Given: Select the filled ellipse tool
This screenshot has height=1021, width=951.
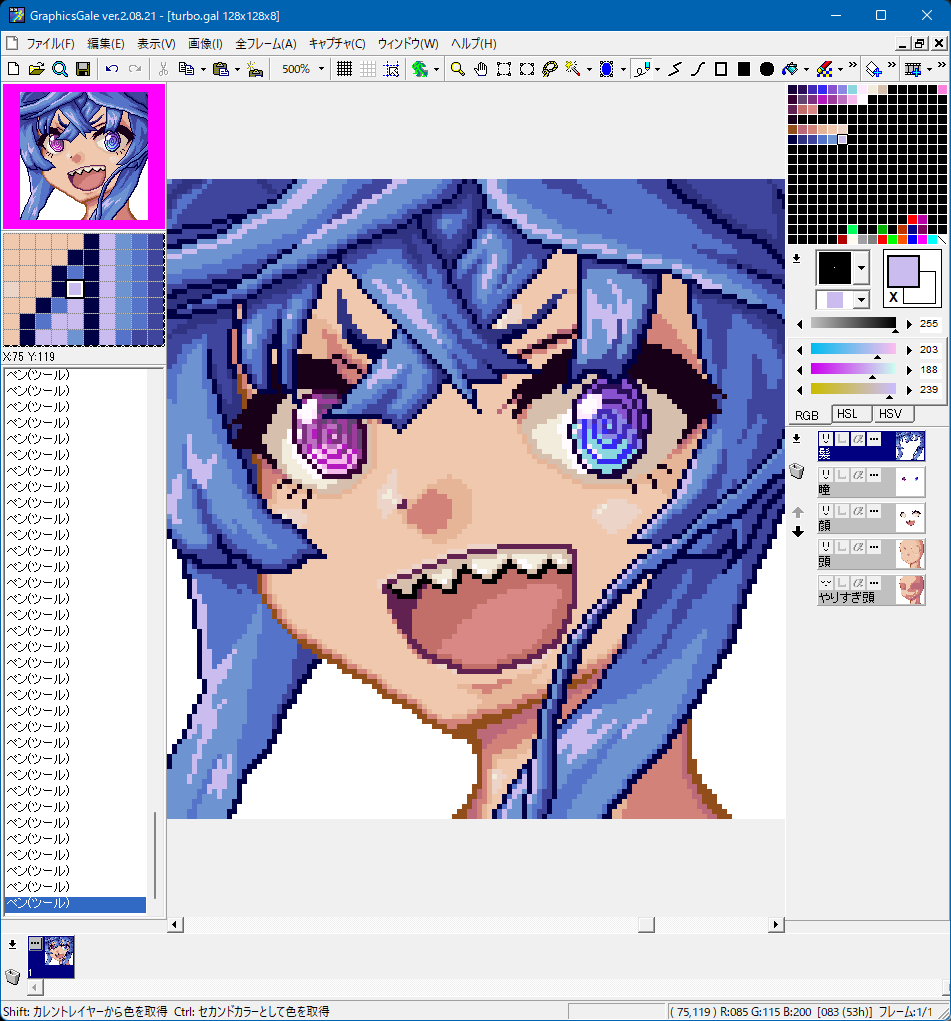Looking at the screenshot, I should (767, 69).
